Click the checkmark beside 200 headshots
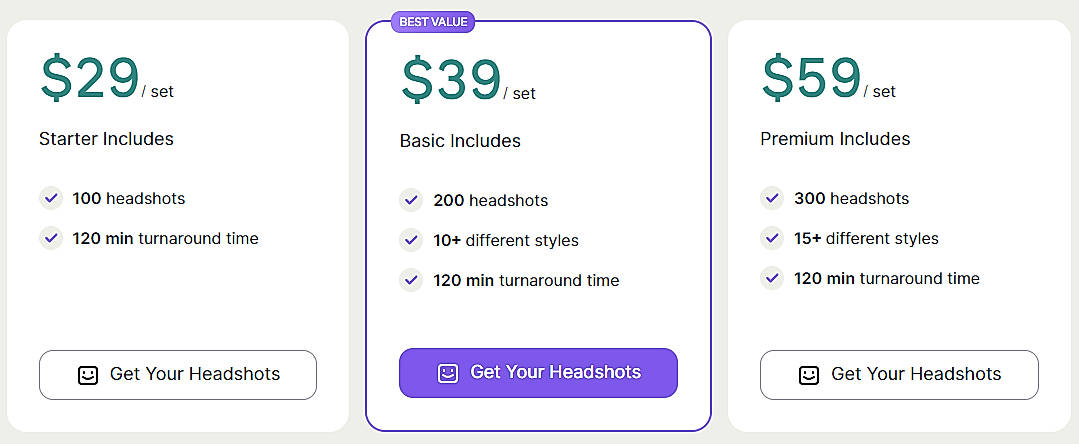The height and width of the screenshot is (444, 1079). pos(411,200)
